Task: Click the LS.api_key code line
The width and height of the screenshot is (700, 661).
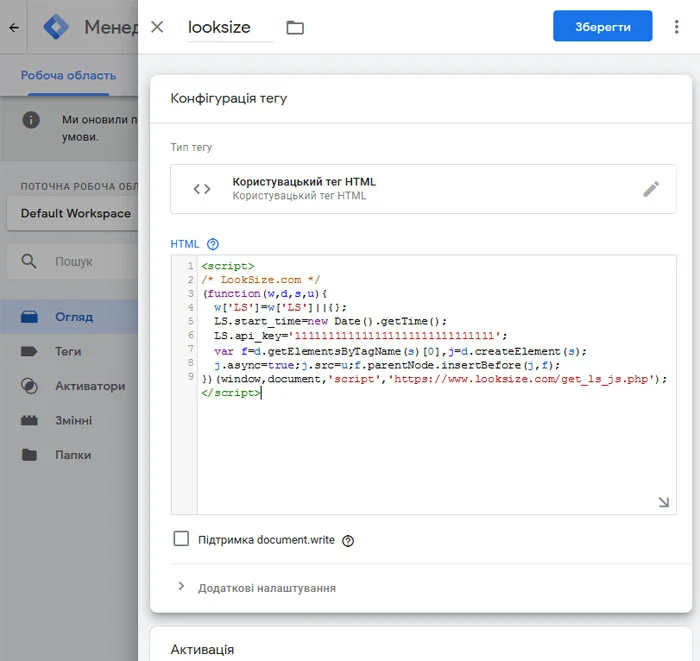Action: click(360, 336)
